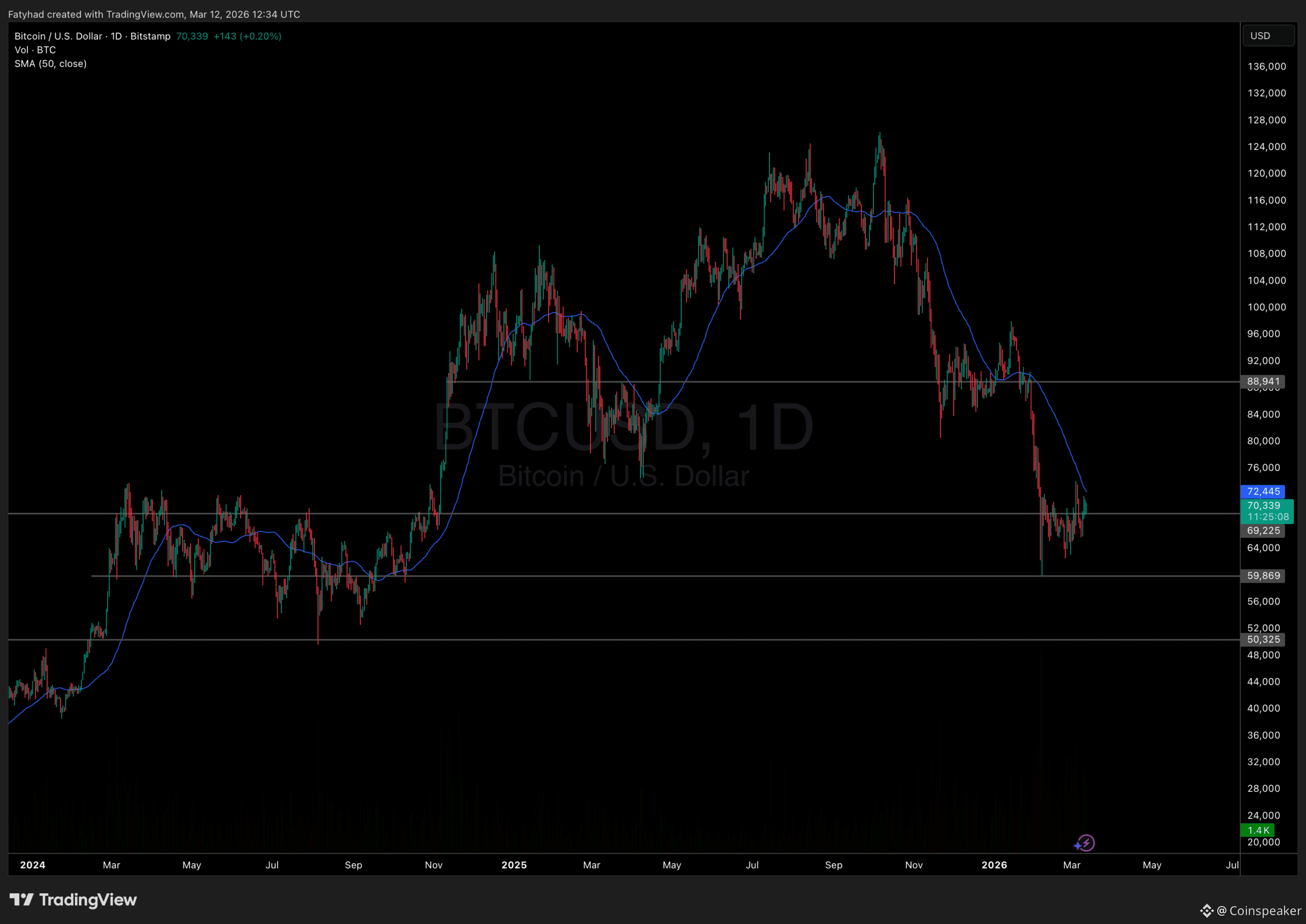The image size is (1306, 924).
Task: Click the blue sparkle star icon
Action: point(1078,846)
